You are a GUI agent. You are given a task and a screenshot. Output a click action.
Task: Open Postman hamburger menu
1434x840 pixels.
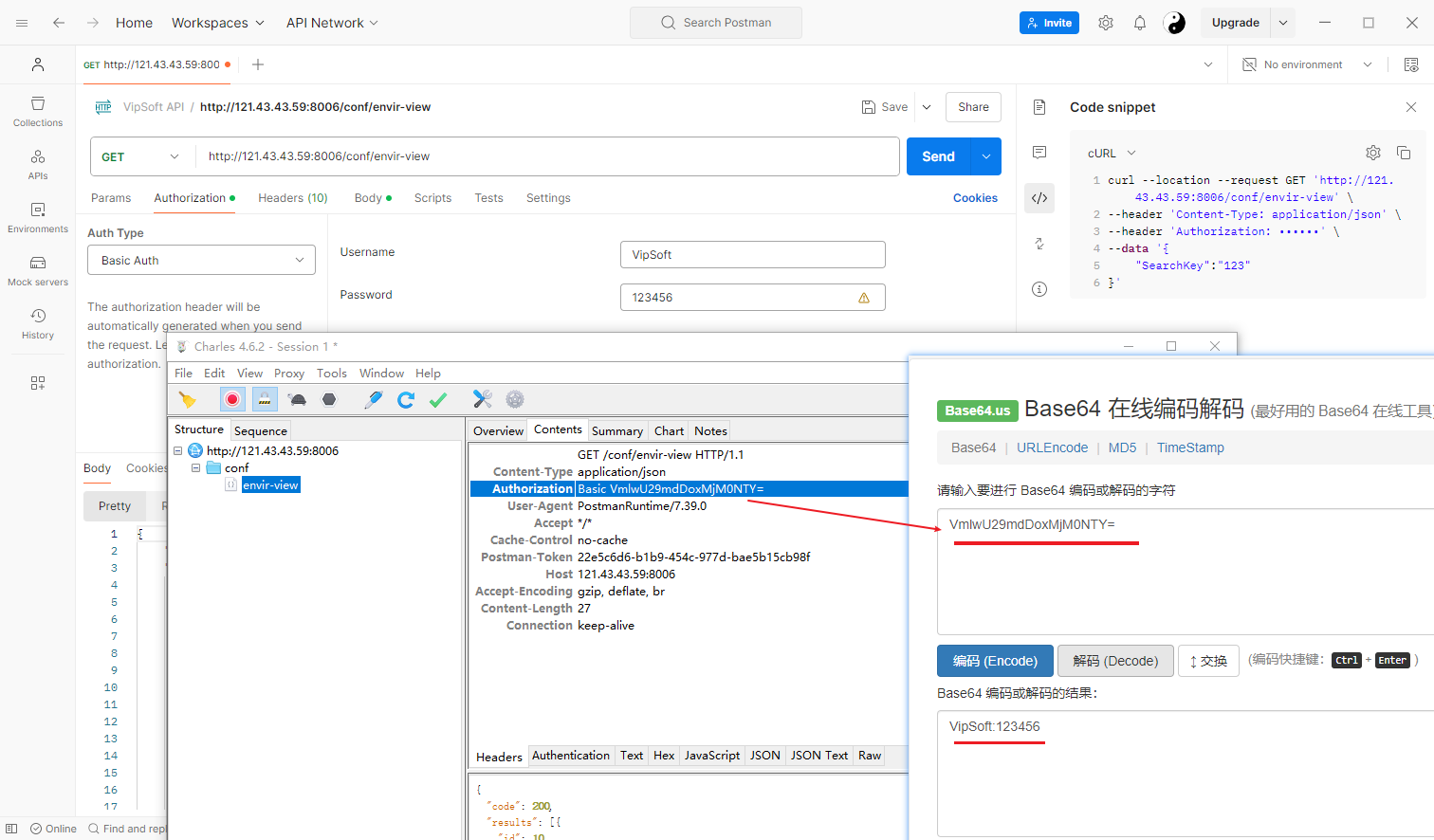point(22,23)
